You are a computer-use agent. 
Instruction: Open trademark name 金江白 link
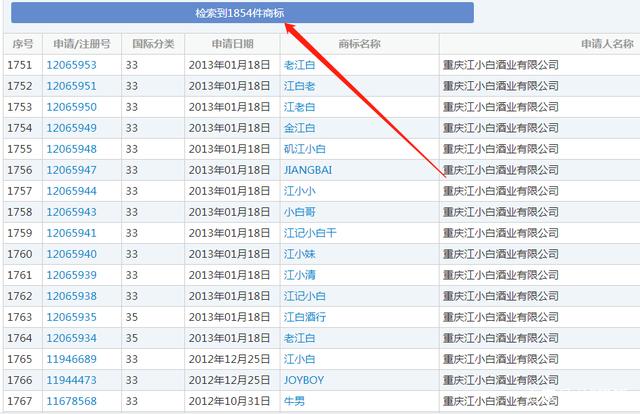(x=300, y=128)
